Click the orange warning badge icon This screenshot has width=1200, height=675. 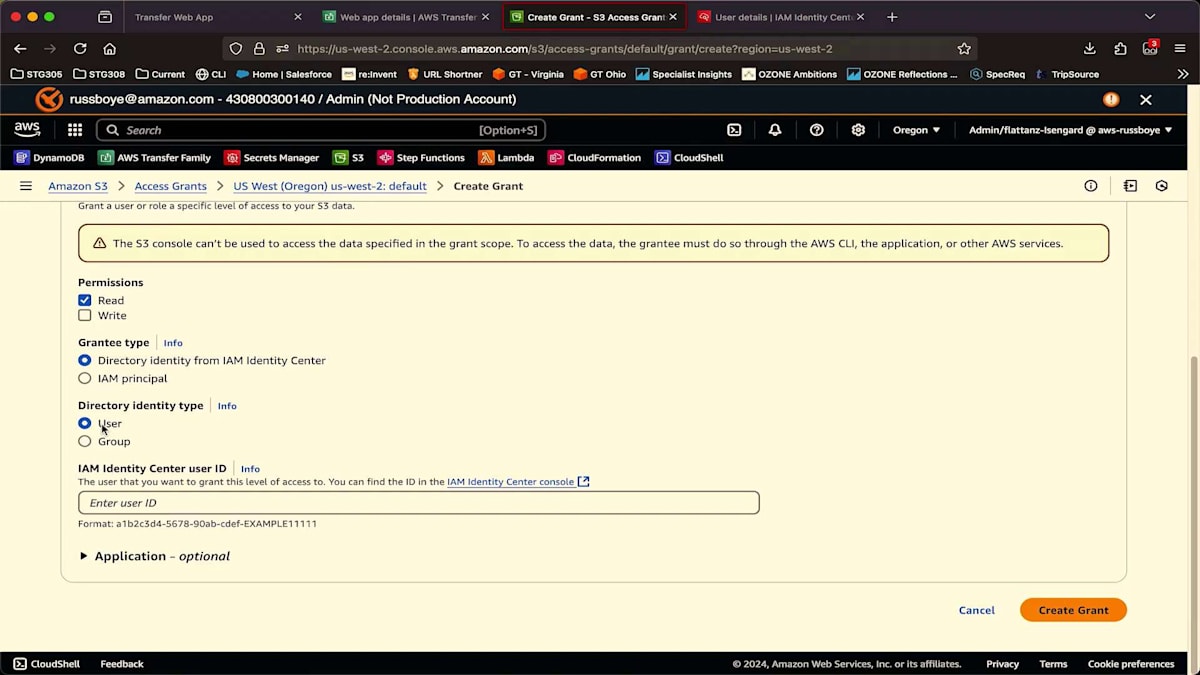1111,99
